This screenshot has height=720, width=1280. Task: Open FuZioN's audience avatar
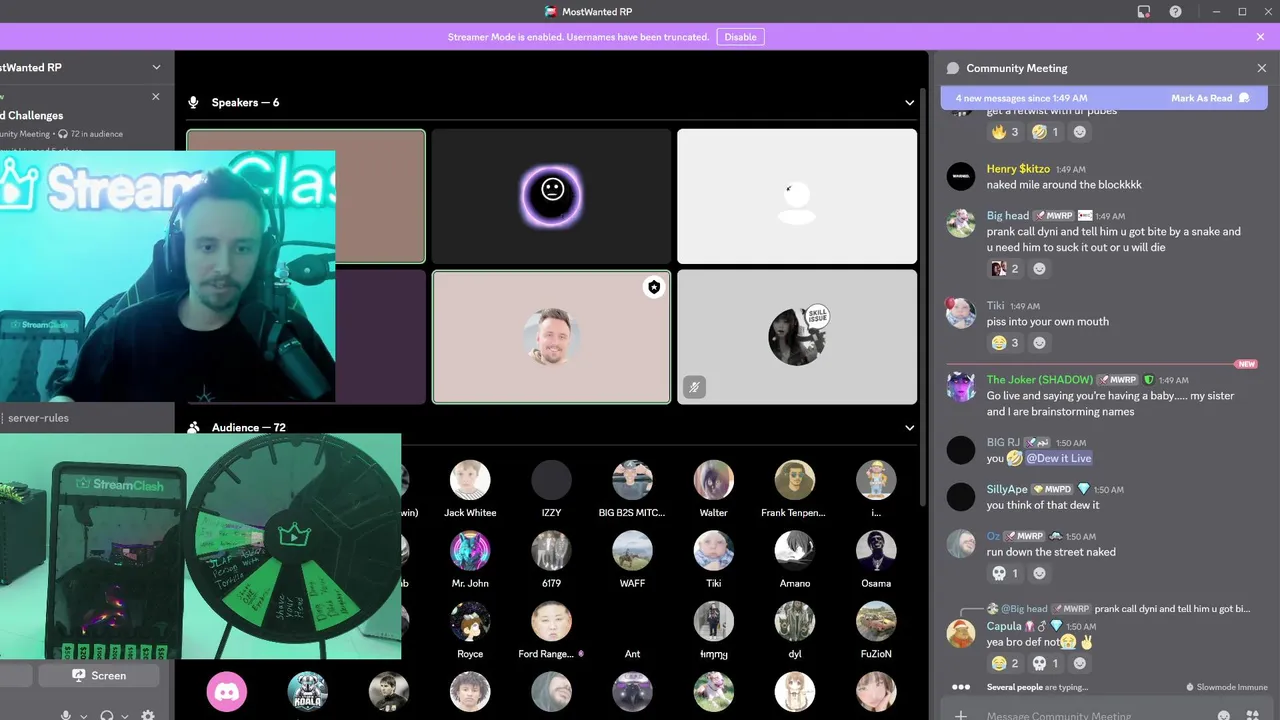tap(876, 621)
